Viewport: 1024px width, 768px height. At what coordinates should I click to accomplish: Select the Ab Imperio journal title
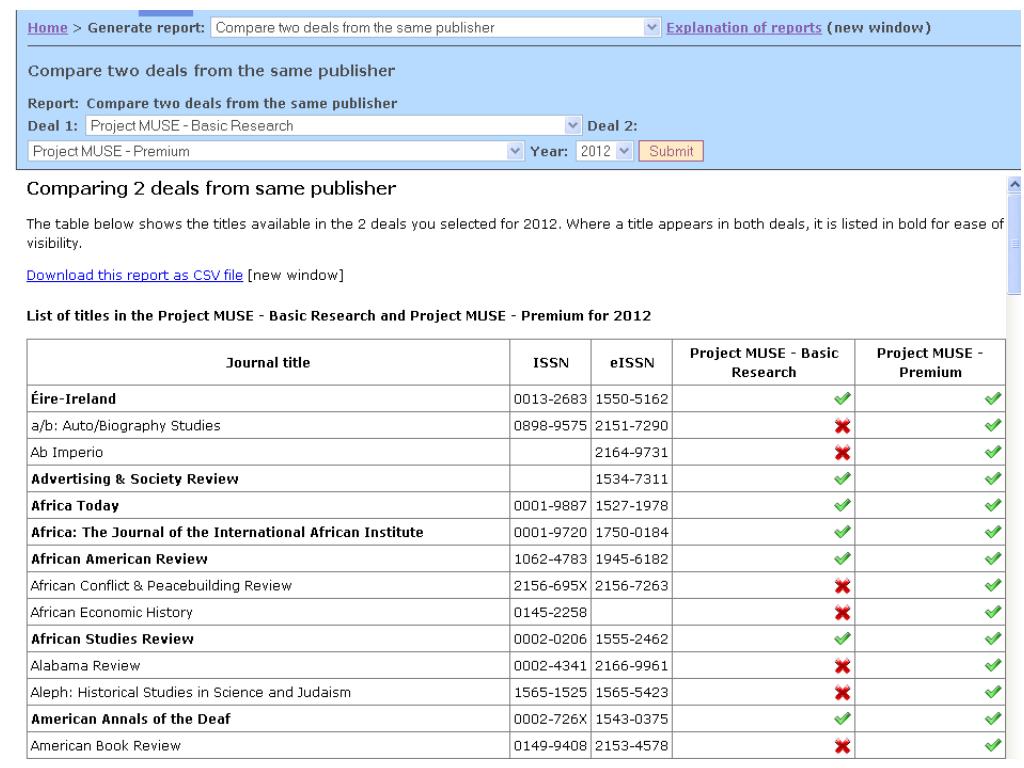pos(67,453)
